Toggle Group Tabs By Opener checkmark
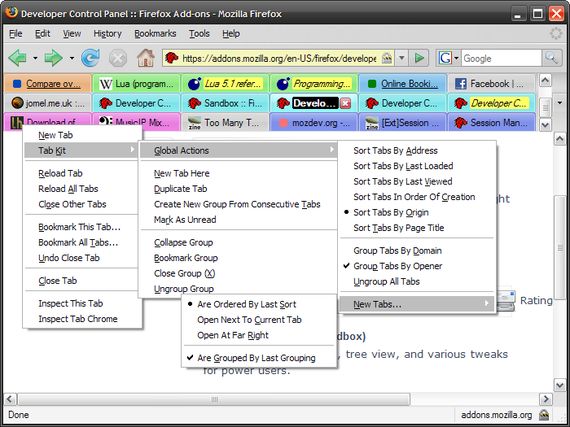The width and height of the screenshot is (570, 427). [x=417, y=266]
